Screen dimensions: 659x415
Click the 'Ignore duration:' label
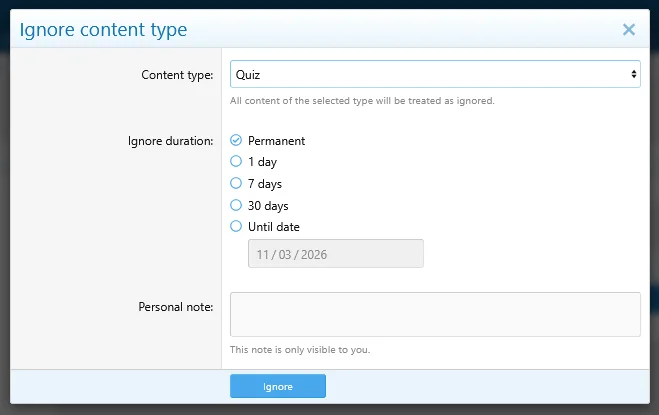[x=170, y=141]
